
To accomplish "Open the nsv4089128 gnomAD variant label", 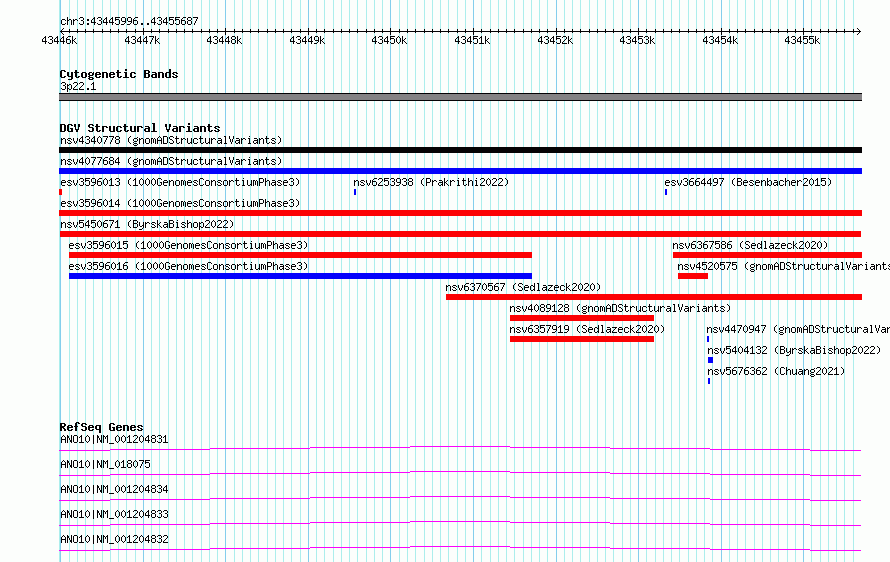I will [x=620, y=308].
